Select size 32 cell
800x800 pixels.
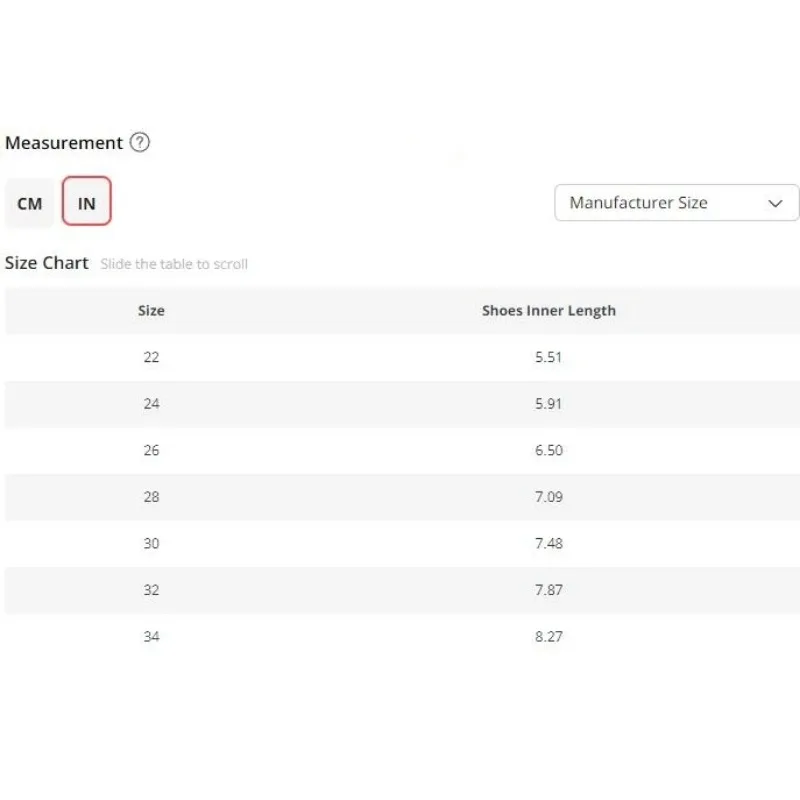pyautogui.click(x=151, y=590)
